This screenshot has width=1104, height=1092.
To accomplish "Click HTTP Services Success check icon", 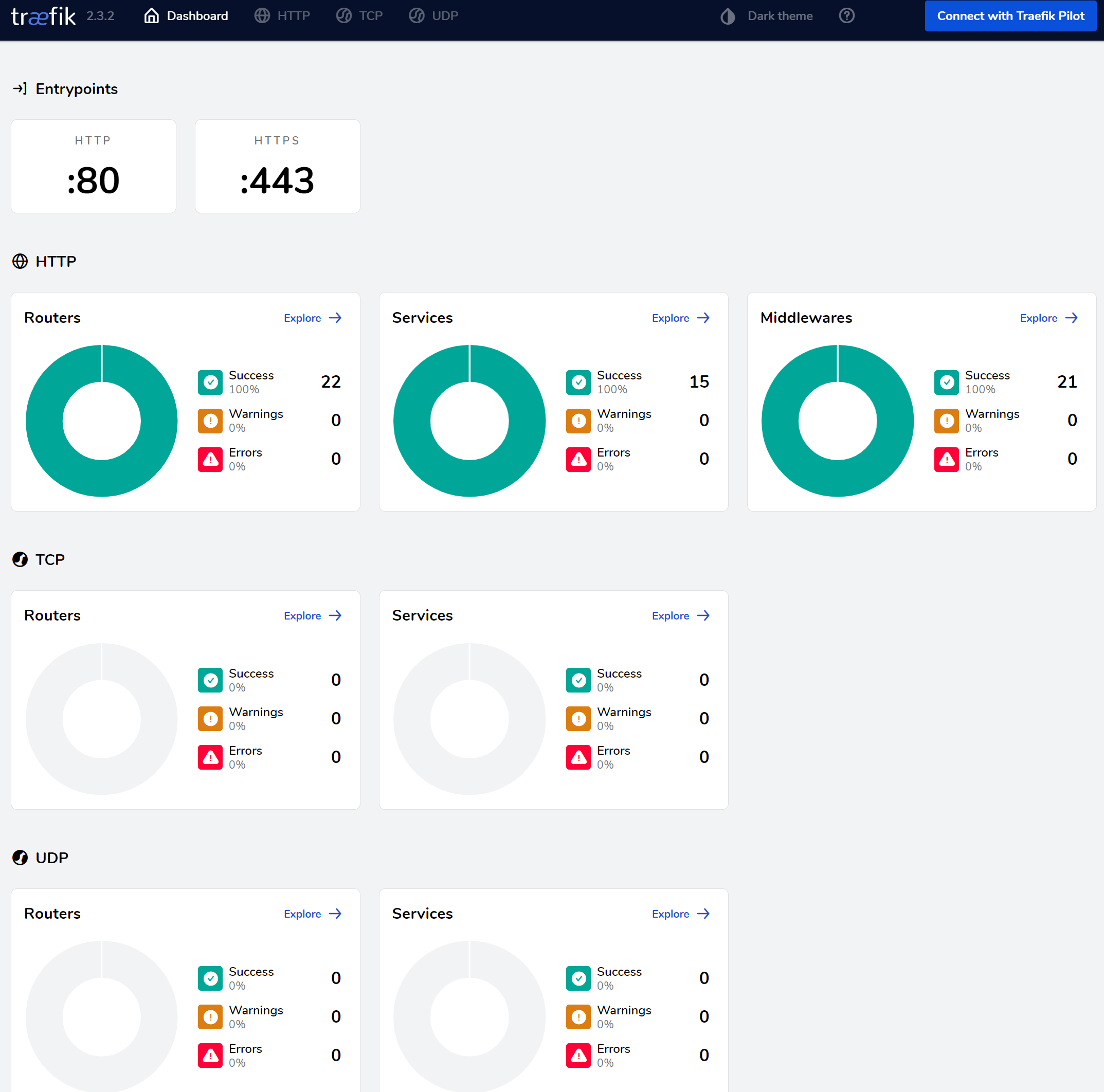I will point(578,383).
